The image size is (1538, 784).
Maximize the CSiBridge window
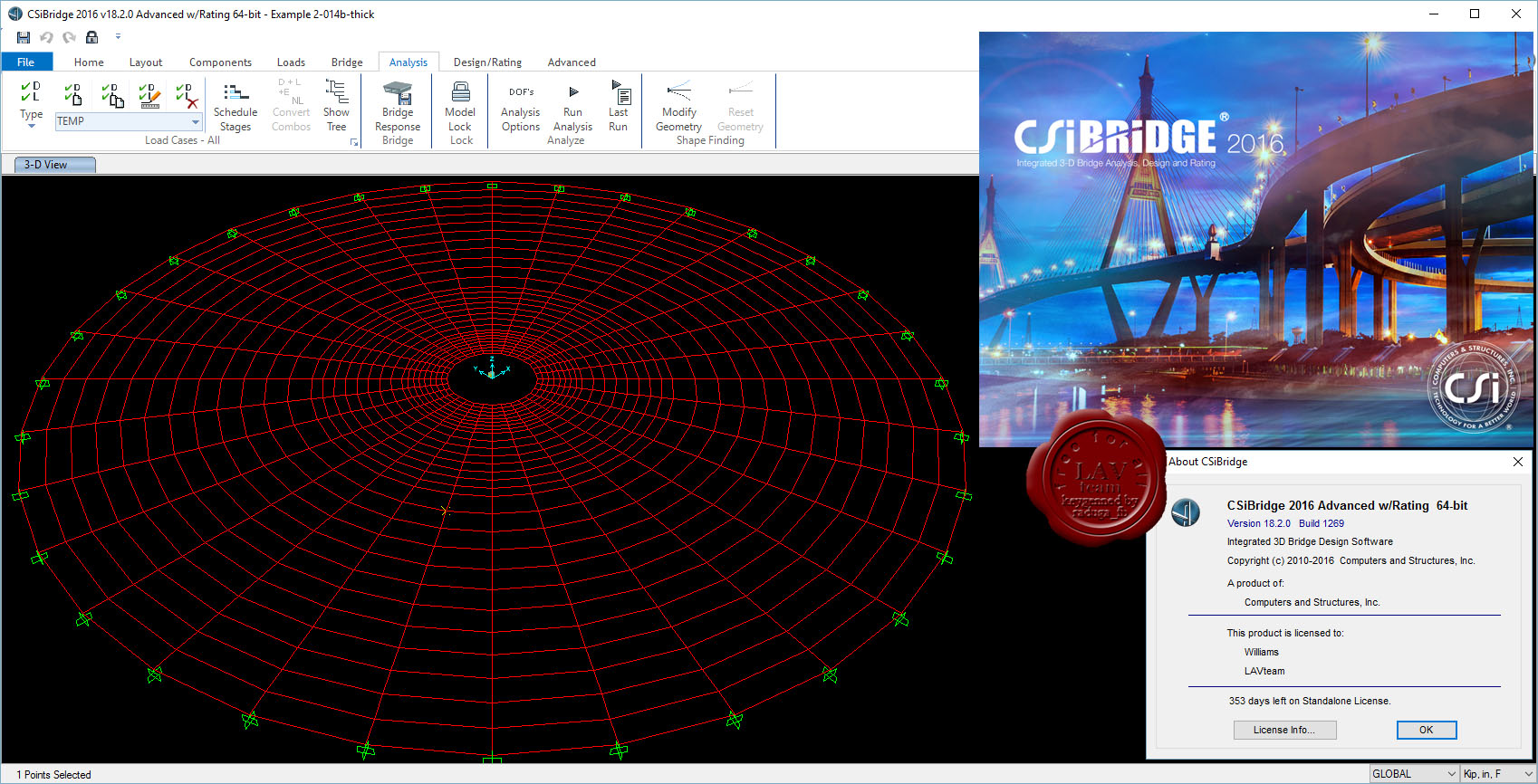[x=1475, y=14]
